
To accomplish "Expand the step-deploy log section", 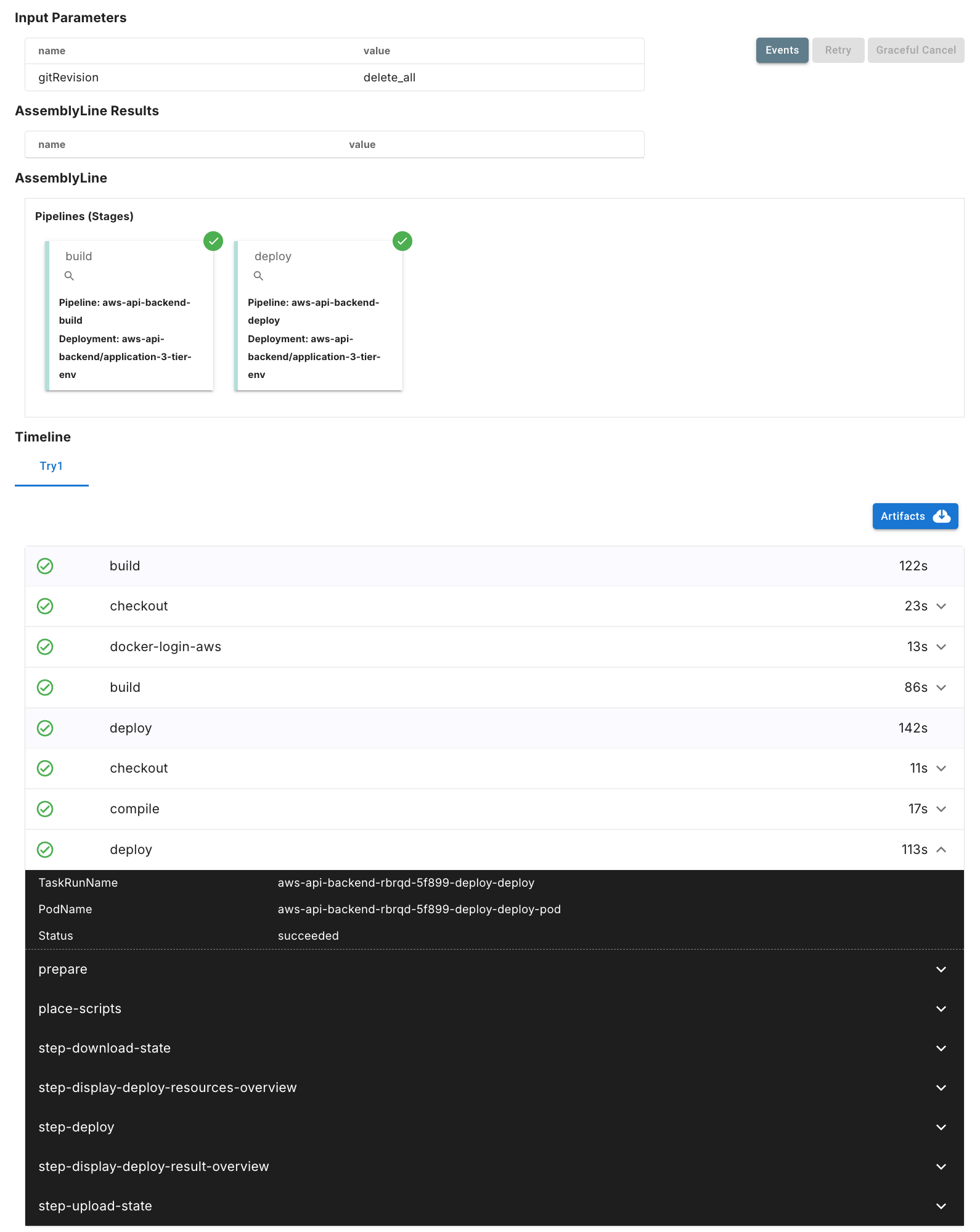I will (941, 1127).
